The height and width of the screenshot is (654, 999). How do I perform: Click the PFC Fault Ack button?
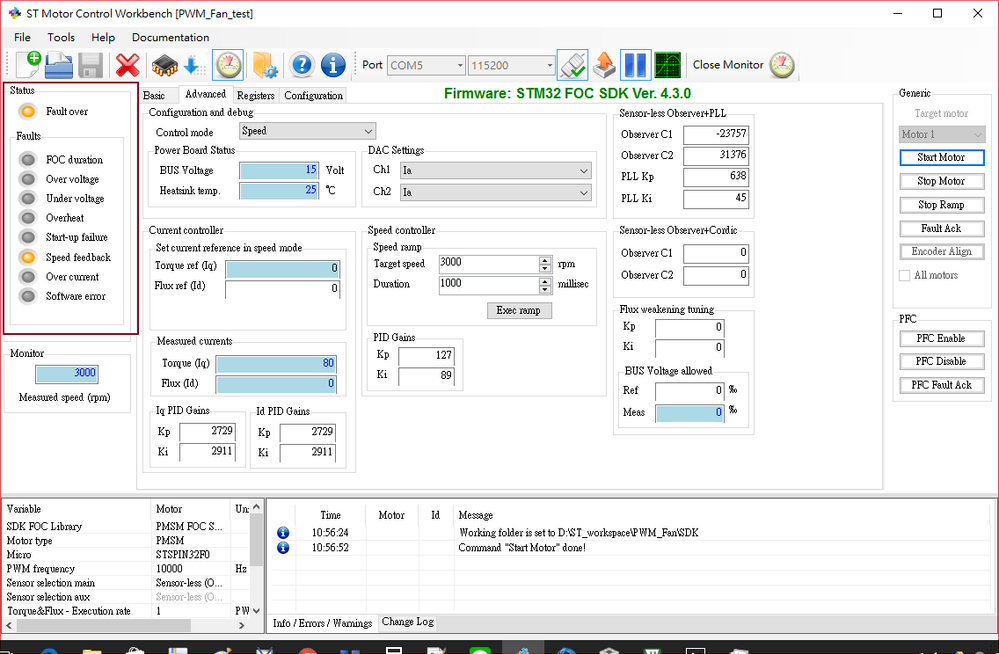click(x=942, y=385)
